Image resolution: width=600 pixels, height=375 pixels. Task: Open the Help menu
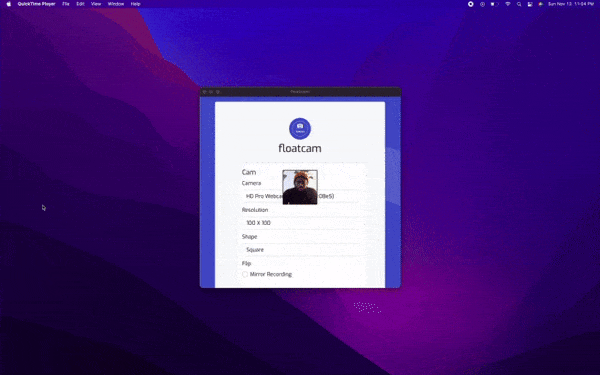pyautogui.click(x=135, y=4)
